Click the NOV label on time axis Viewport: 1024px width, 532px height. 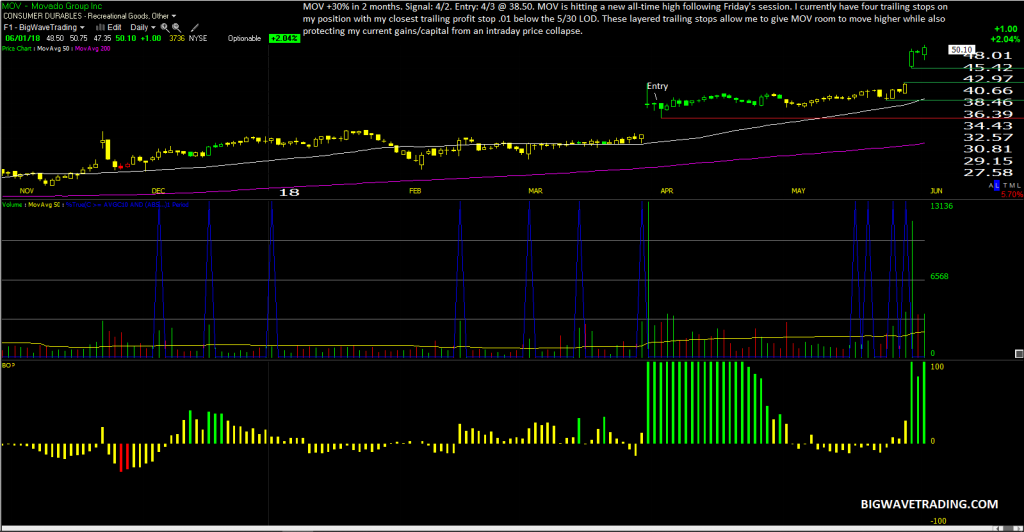coord(27,191)
